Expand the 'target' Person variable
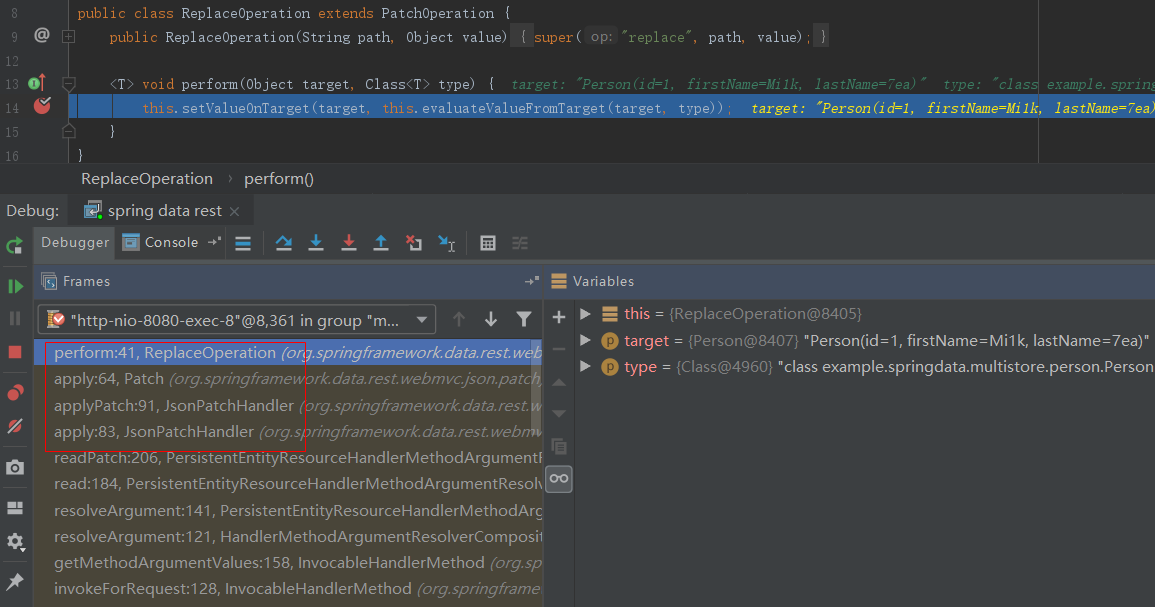Screen dimensions: 1155x607 tap(586, 341)
